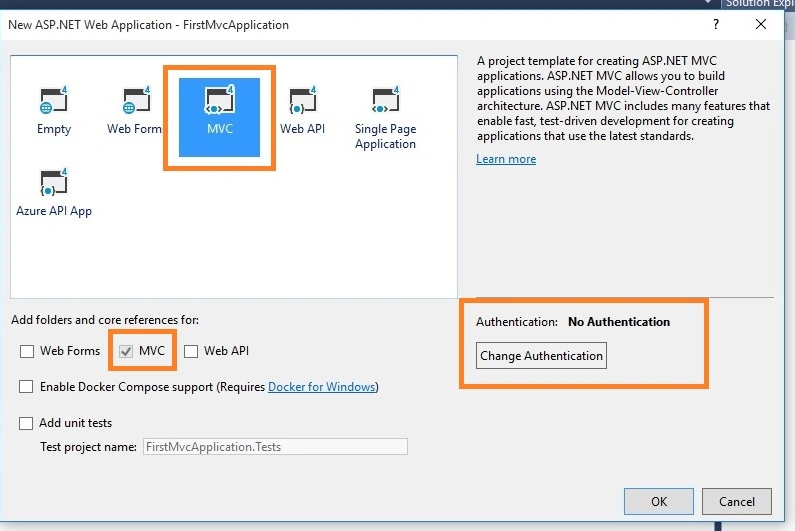Close the New ASP.NET Web Application dialog
This screenshot has width=795, height=531.
[x=761, y=24]
